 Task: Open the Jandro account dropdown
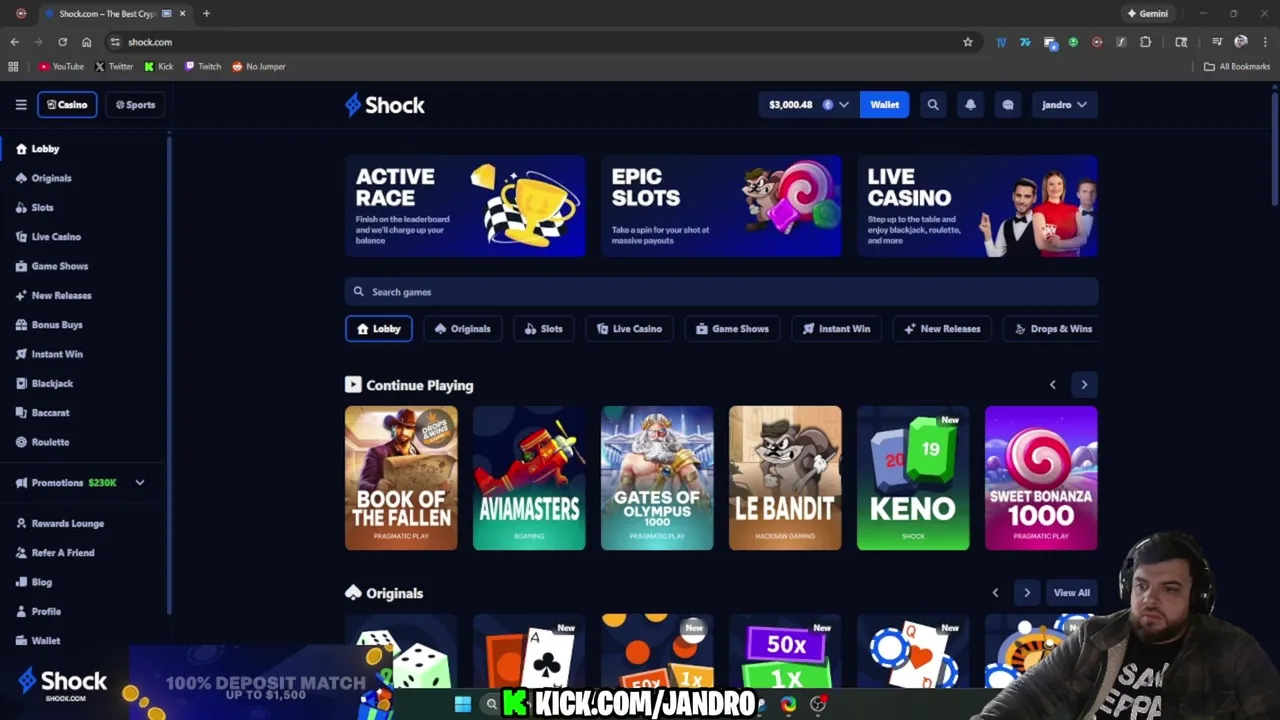[1064, 104]
